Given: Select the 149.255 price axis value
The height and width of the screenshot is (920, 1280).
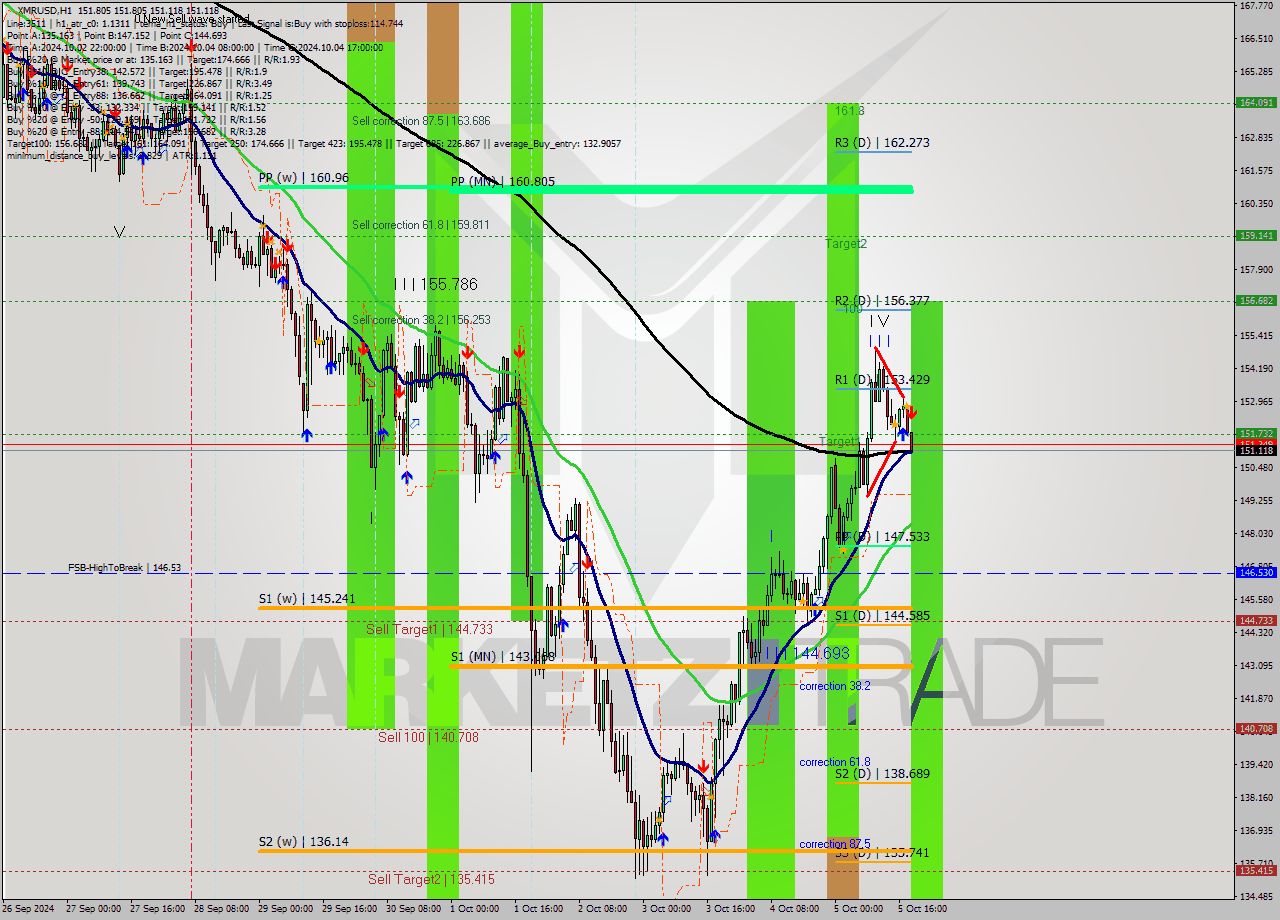Looking at the screenshot, I should pyautogui.click(x=1256, y=501).
